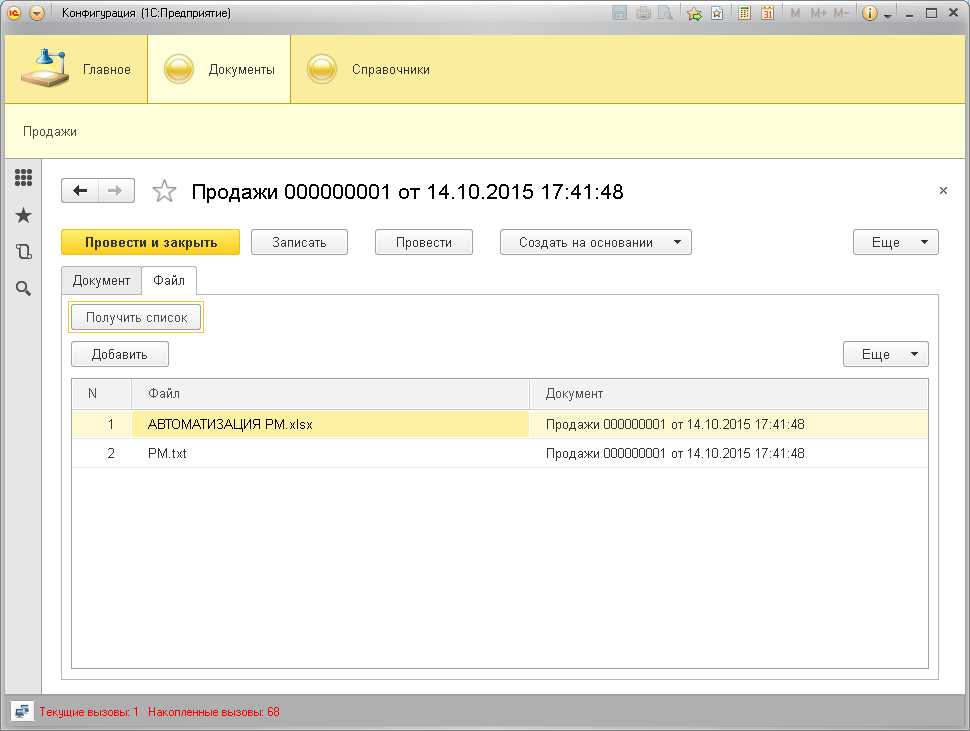This screenshot has height=731, width=970.
Task: Go forward with the right arrow button
Action: pos(116,190)
